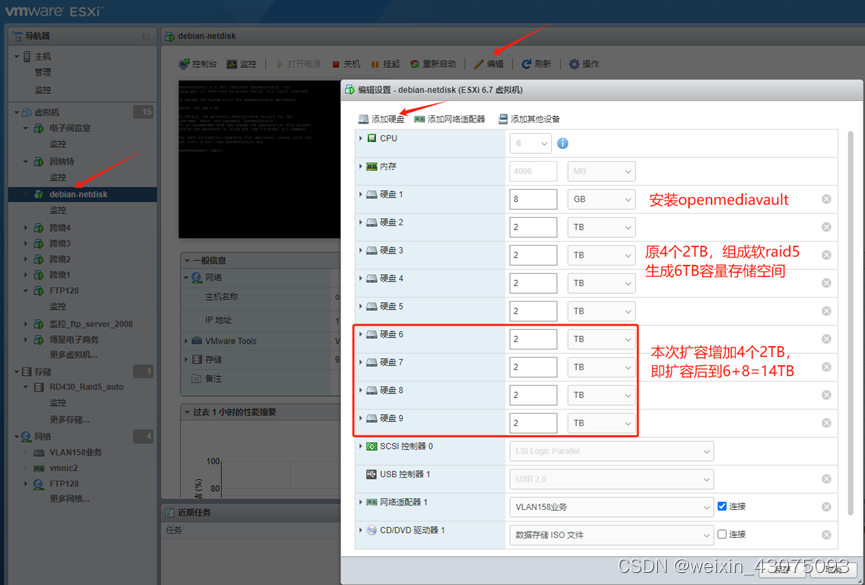Image resolution: width=865 pixels, height=585 pixels.
Task: Toggle CD/DVD drive 1 Connect checkbox
Action: point(722,534)
